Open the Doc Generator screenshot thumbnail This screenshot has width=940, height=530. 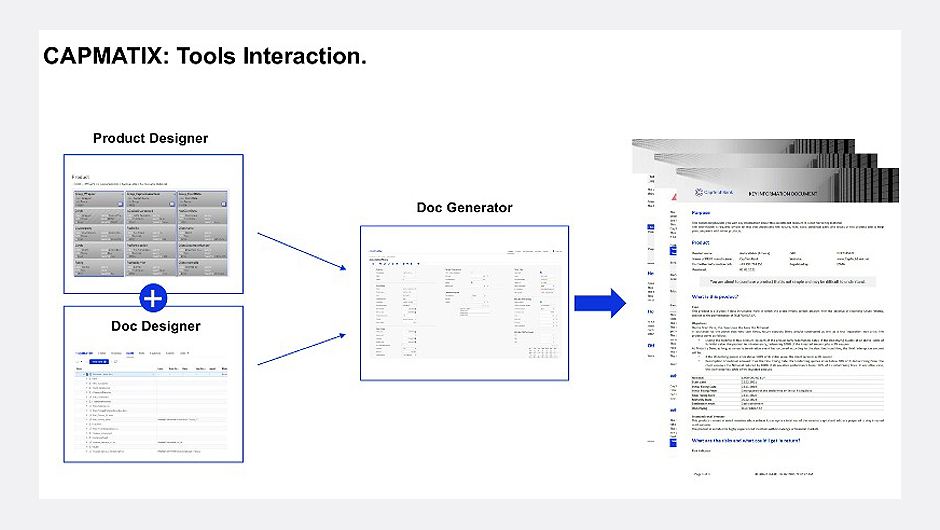[465, 303]
